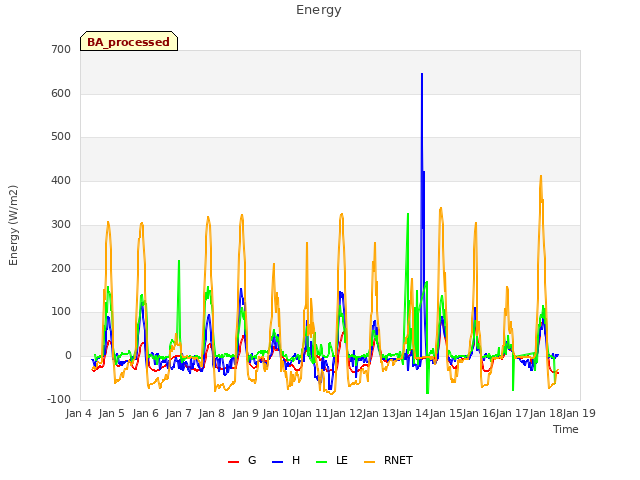This screenshot has height=480, width=640.
Task: Click the Energy (W/m2) y-axis label
Action: (13, 225)
